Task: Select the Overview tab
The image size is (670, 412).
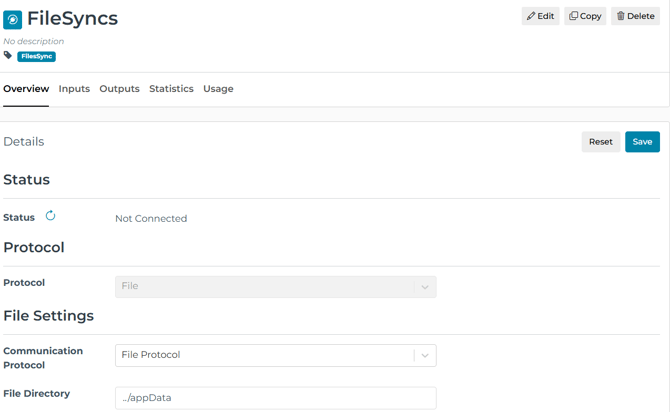Action: [x=26, y=89]
